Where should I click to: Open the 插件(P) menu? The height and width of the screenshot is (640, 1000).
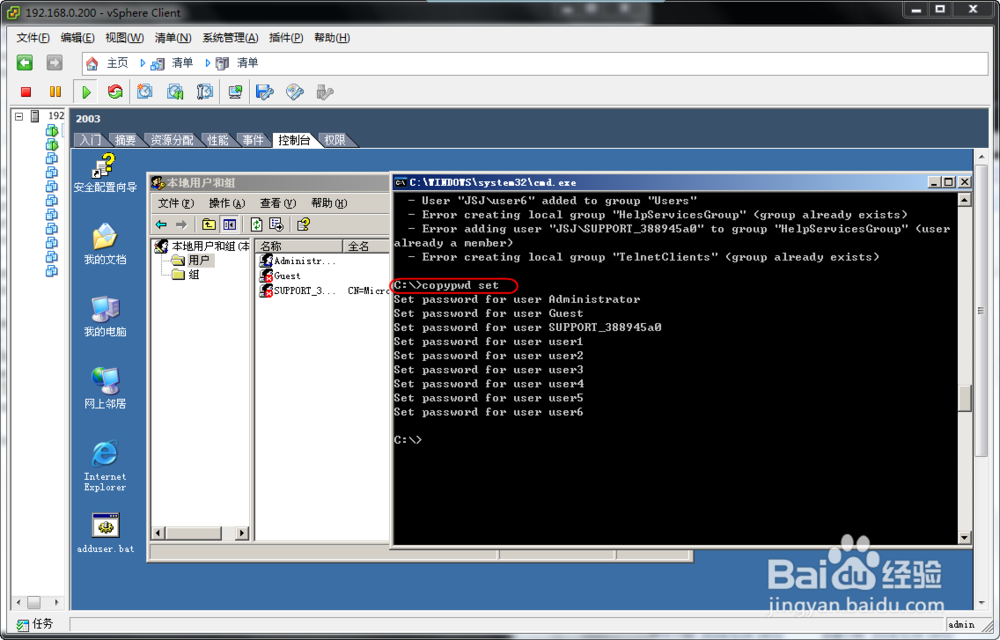286,38
